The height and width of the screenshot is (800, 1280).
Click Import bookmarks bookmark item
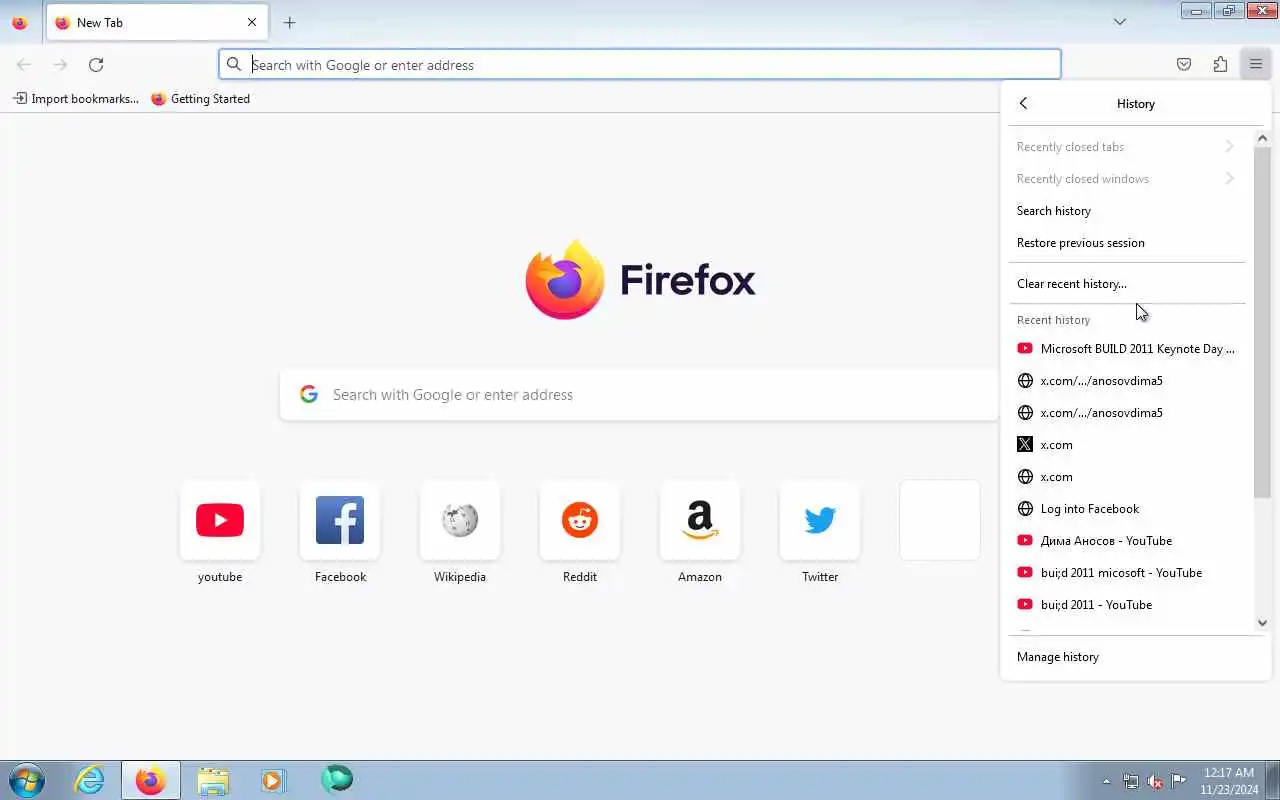pos(76,99)
